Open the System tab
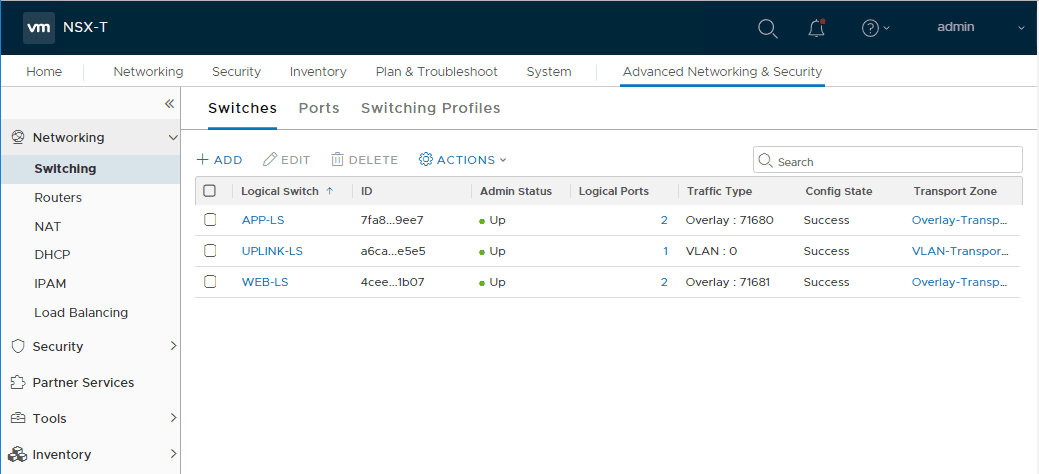 click(549, 72)
